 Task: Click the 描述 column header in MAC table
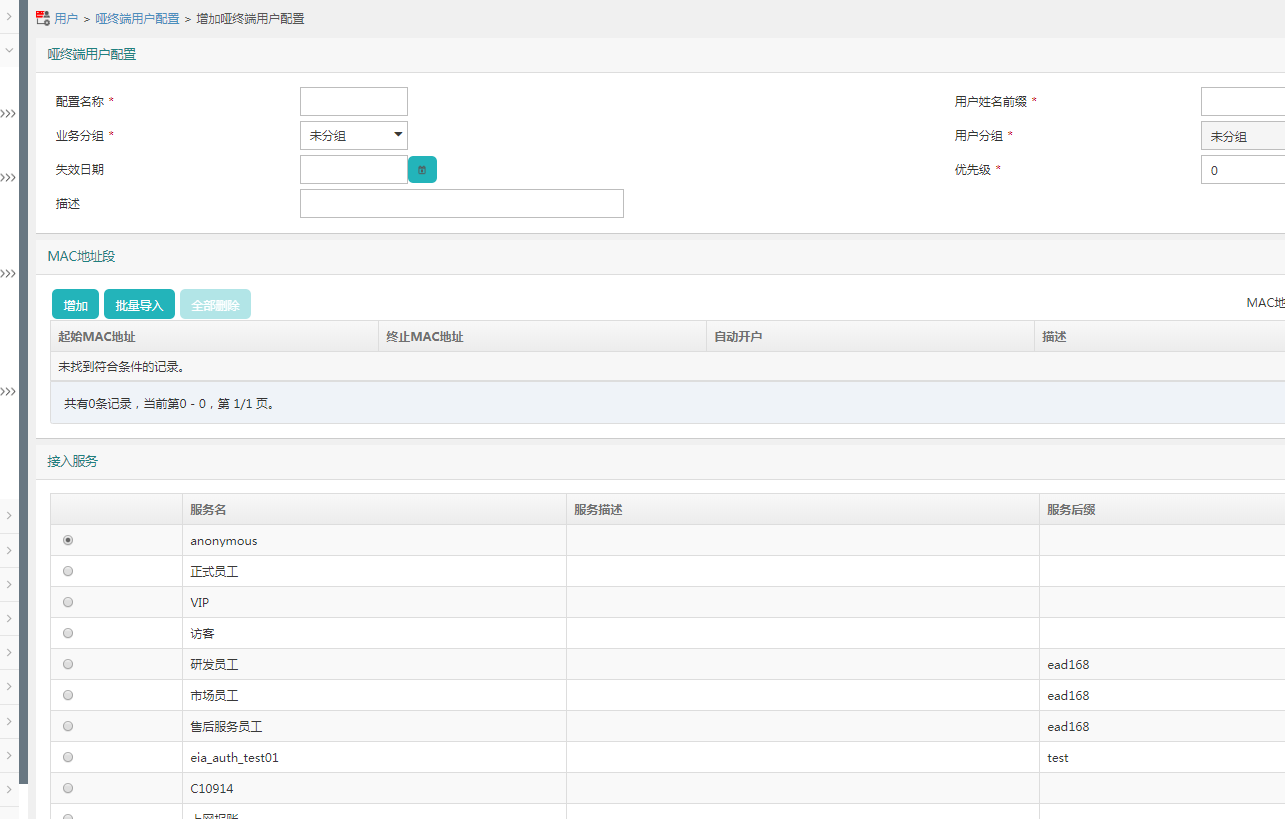click(x=1160, y=337)
